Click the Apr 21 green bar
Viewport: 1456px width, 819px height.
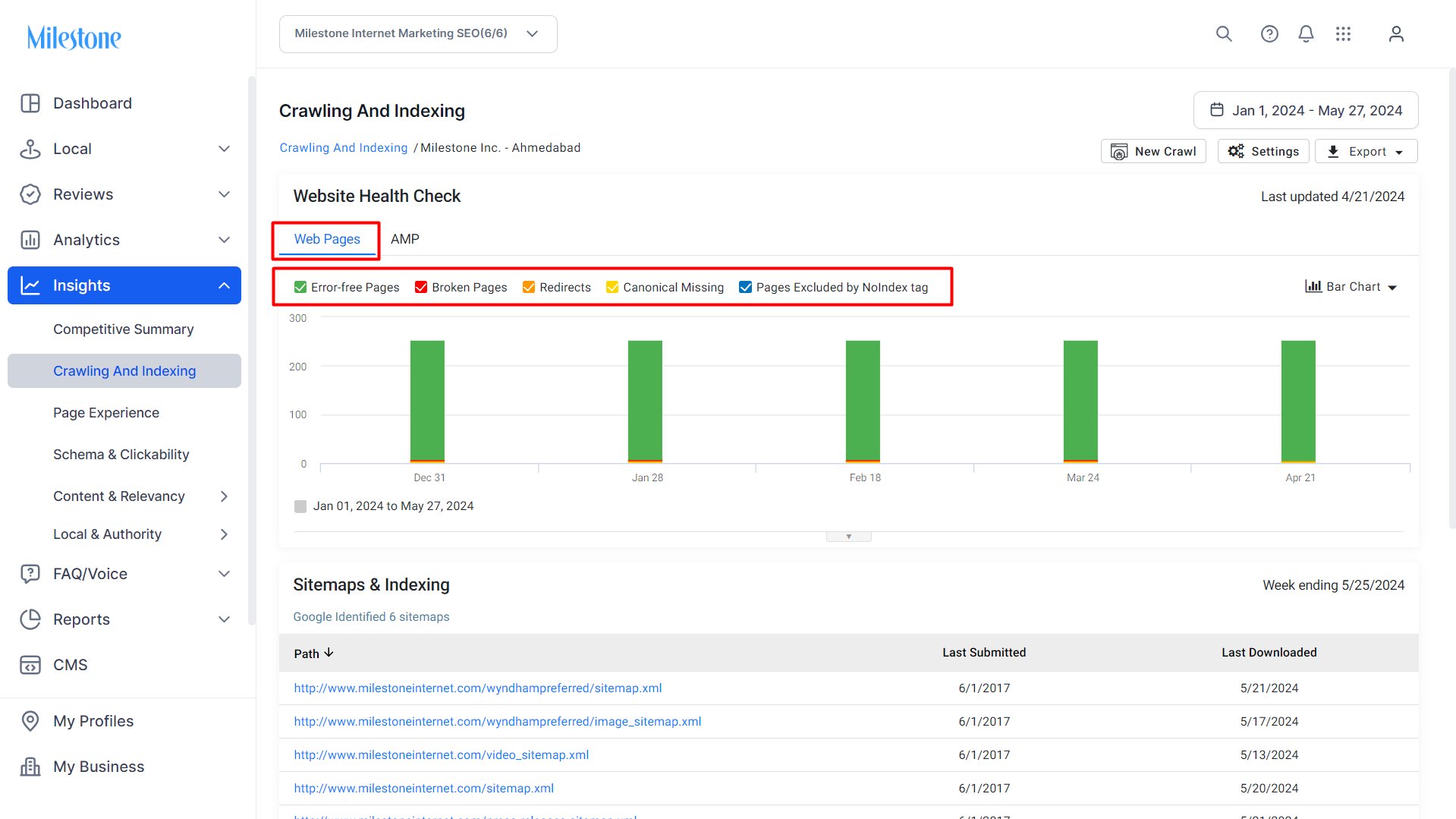coord(1298,402)
